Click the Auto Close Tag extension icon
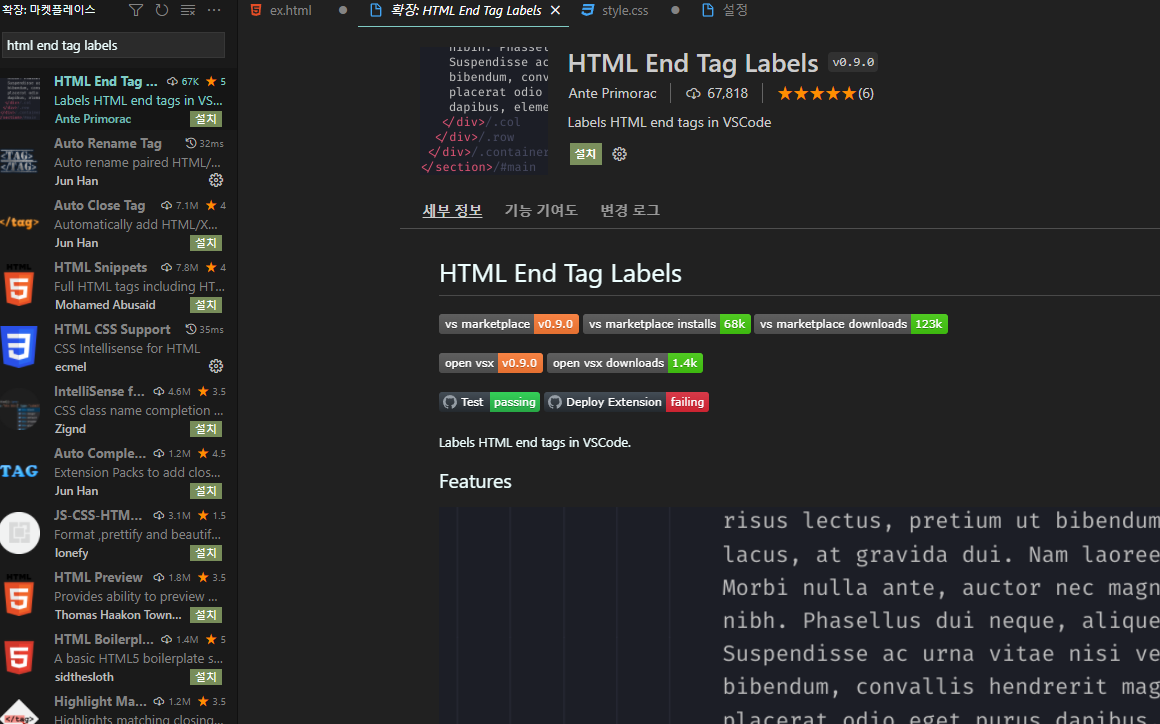Screen dimensions: 1160x724 tap(19, 223)
